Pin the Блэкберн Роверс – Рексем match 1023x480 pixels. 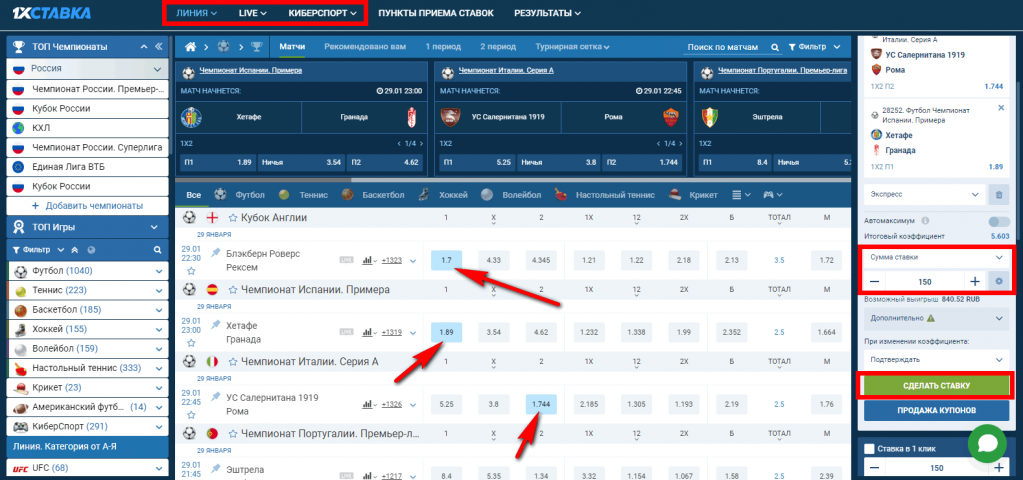click(x=215, y=253)
